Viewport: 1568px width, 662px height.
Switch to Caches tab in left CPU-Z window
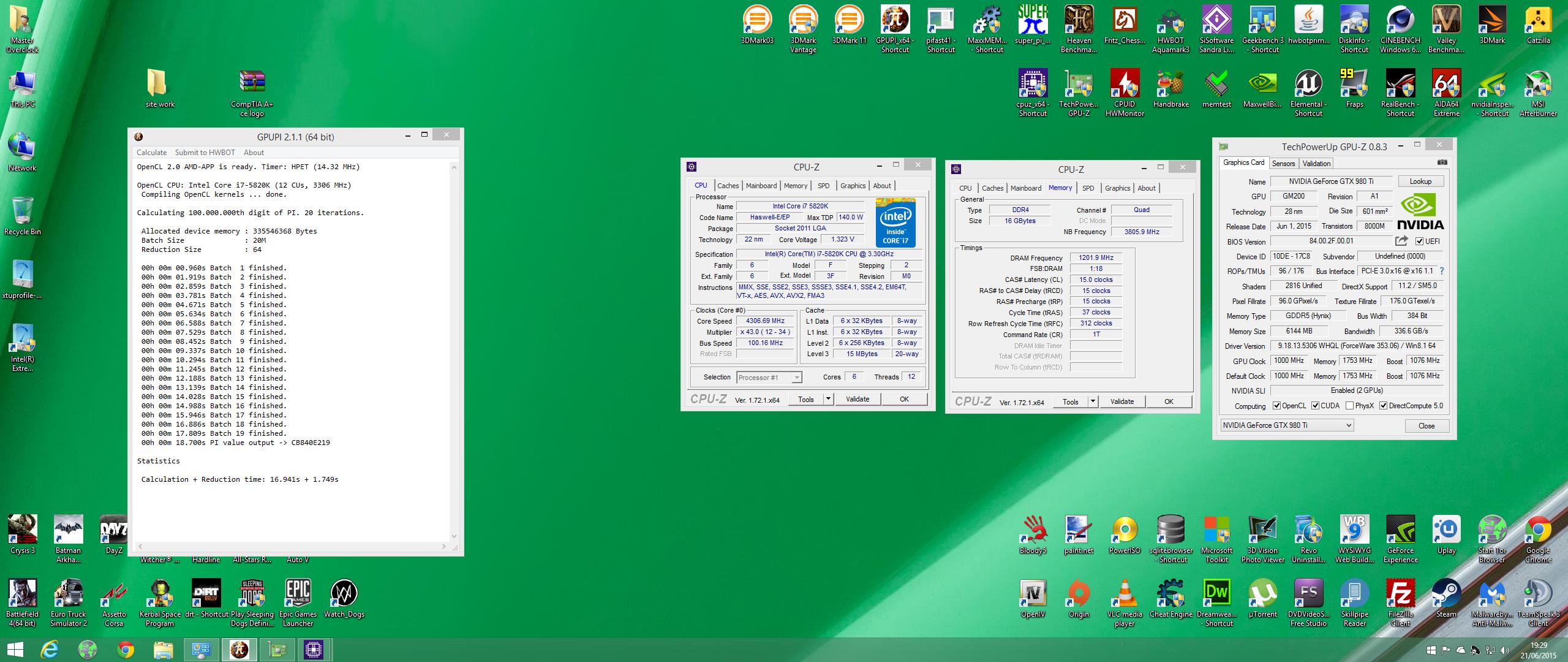pos(728,186)
